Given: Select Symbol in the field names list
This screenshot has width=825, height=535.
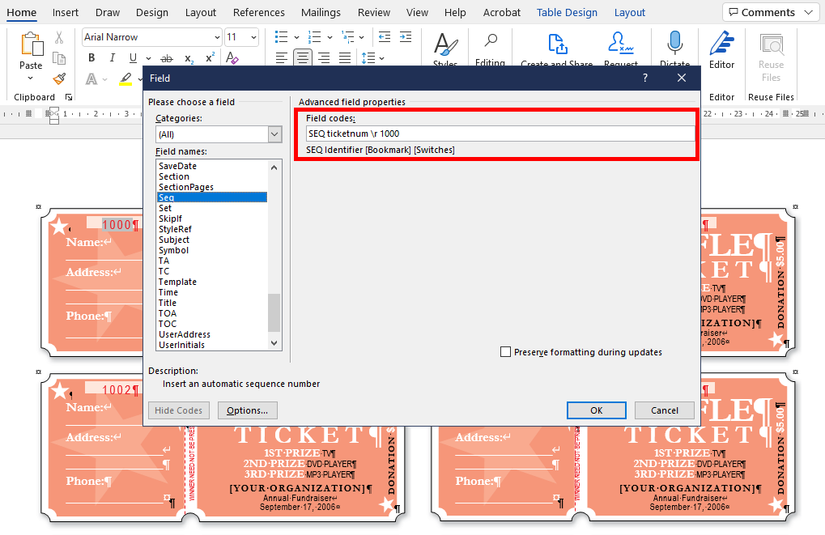Looking at the screenshot, I should tap(174, 250).
